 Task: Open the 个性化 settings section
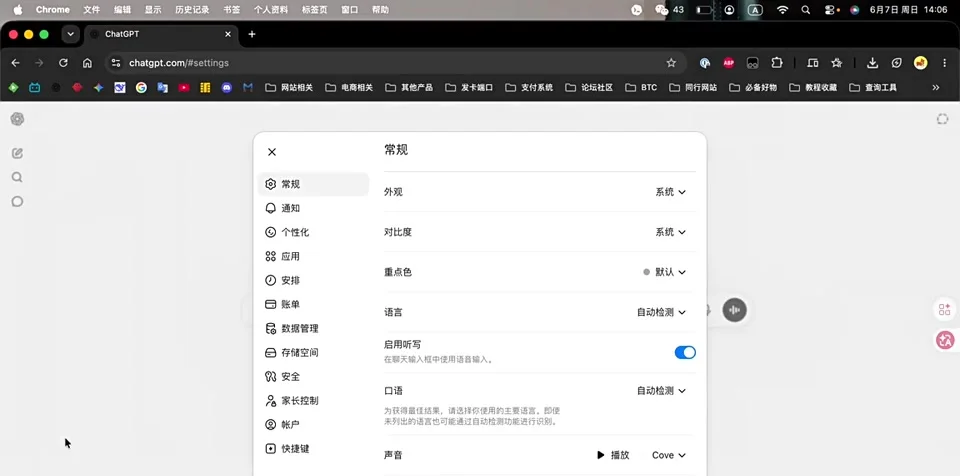[x=313, y=232]
